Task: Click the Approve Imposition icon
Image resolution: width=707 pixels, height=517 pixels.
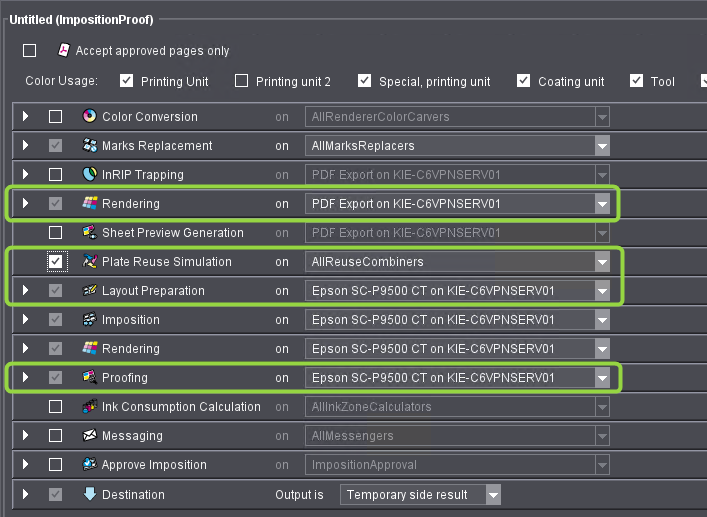Action: tap(89, 465)
